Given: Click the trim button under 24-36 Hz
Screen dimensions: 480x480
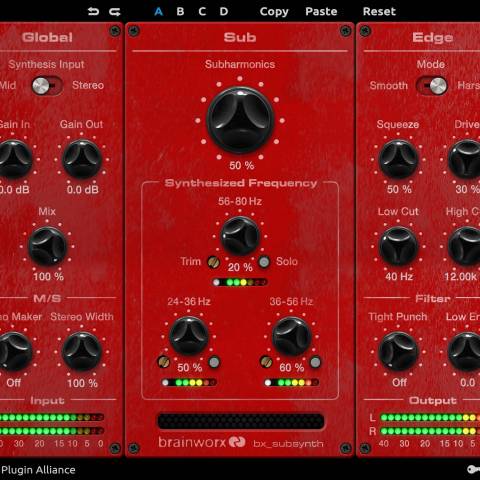Looking at the screenshot, I should click(x=163, y=362).
